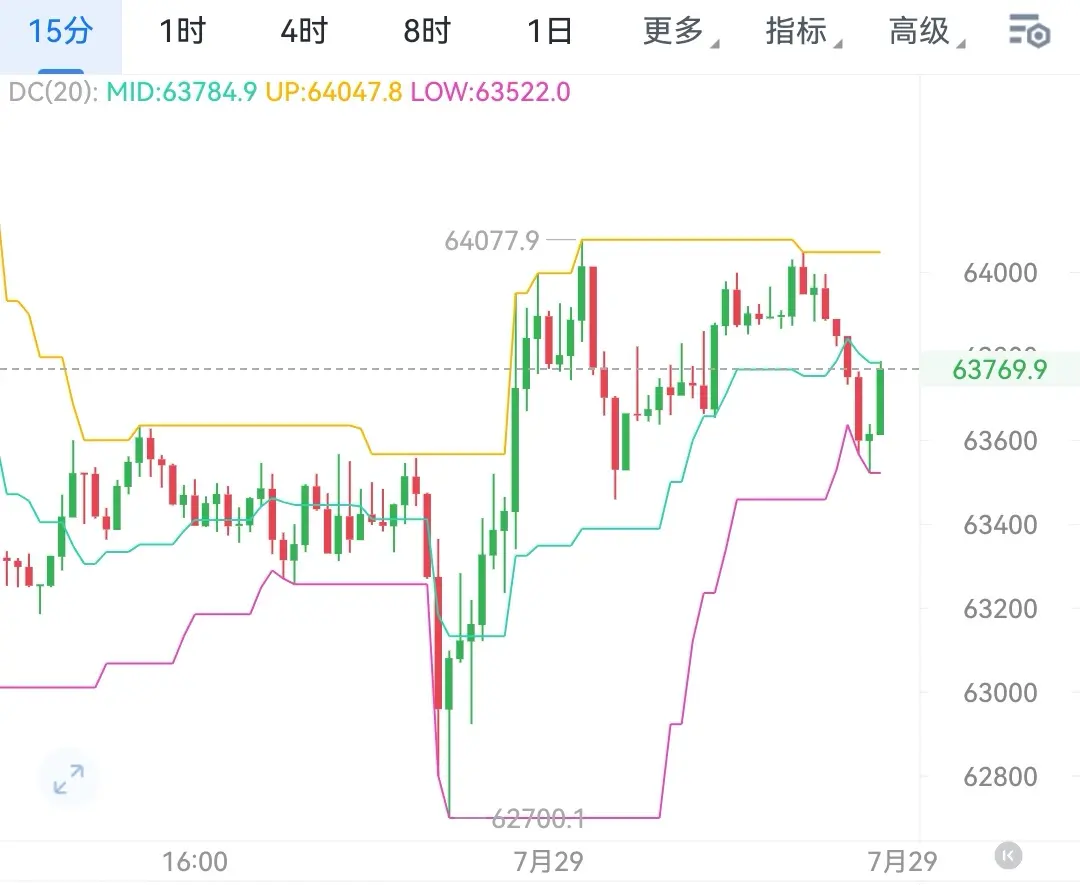Open the 高级 advanced dropdown
Image resolution: width=1080 pixels, height=885 pixels.
(x=926, y=32)
